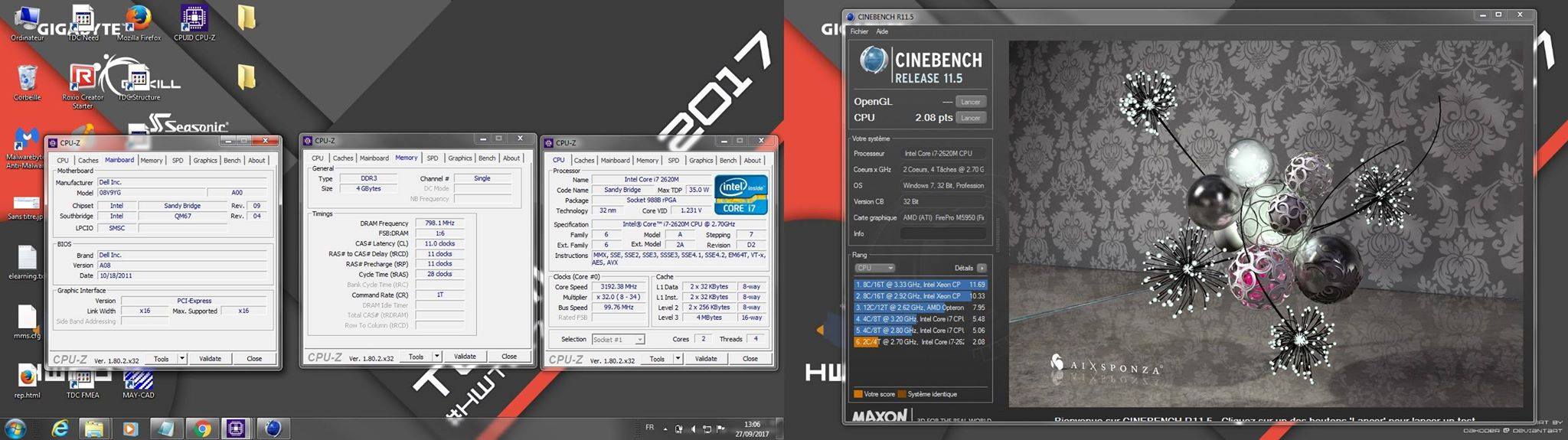Switch to the Caches tab in the Mainboard CPU-Z window
This screenshot has height=440, width=1568.
(x=88, y=161)
